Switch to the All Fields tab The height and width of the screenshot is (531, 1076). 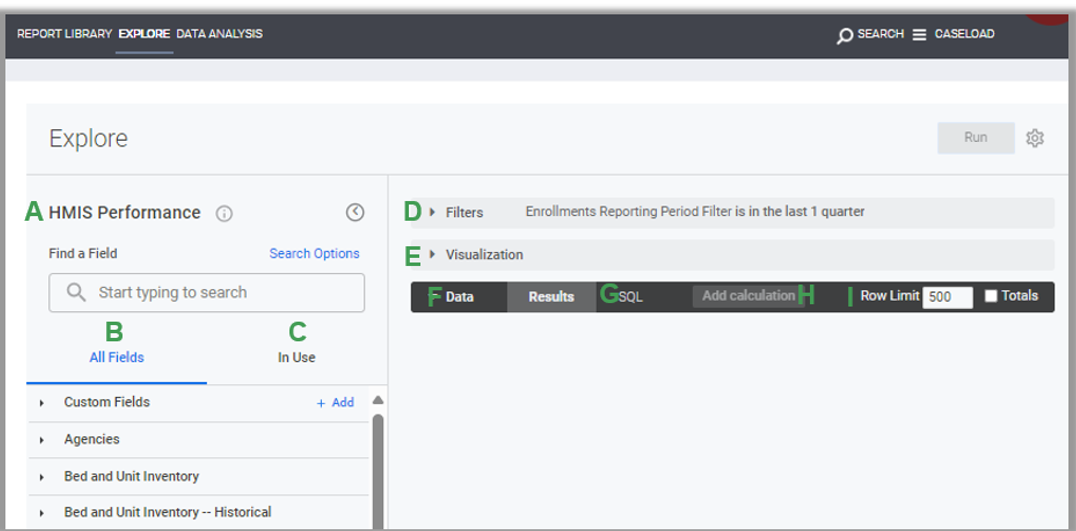coord(117,357)
